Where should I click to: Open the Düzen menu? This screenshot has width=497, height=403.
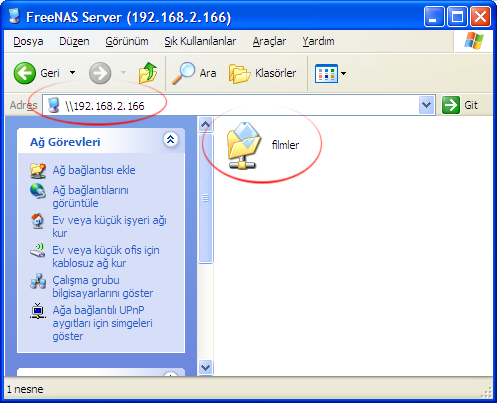(x=74, y=41)
